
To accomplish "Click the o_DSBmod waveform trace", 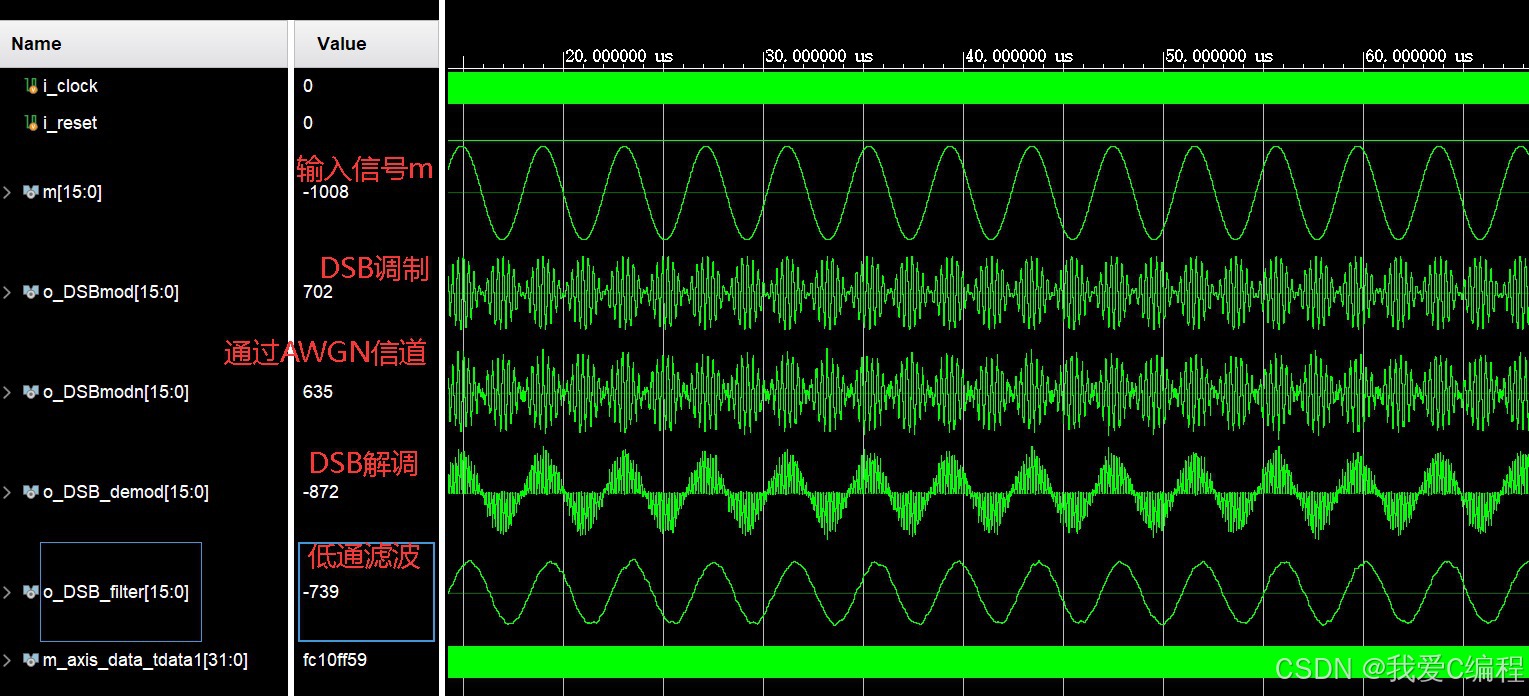I will [x=988, y=292].
